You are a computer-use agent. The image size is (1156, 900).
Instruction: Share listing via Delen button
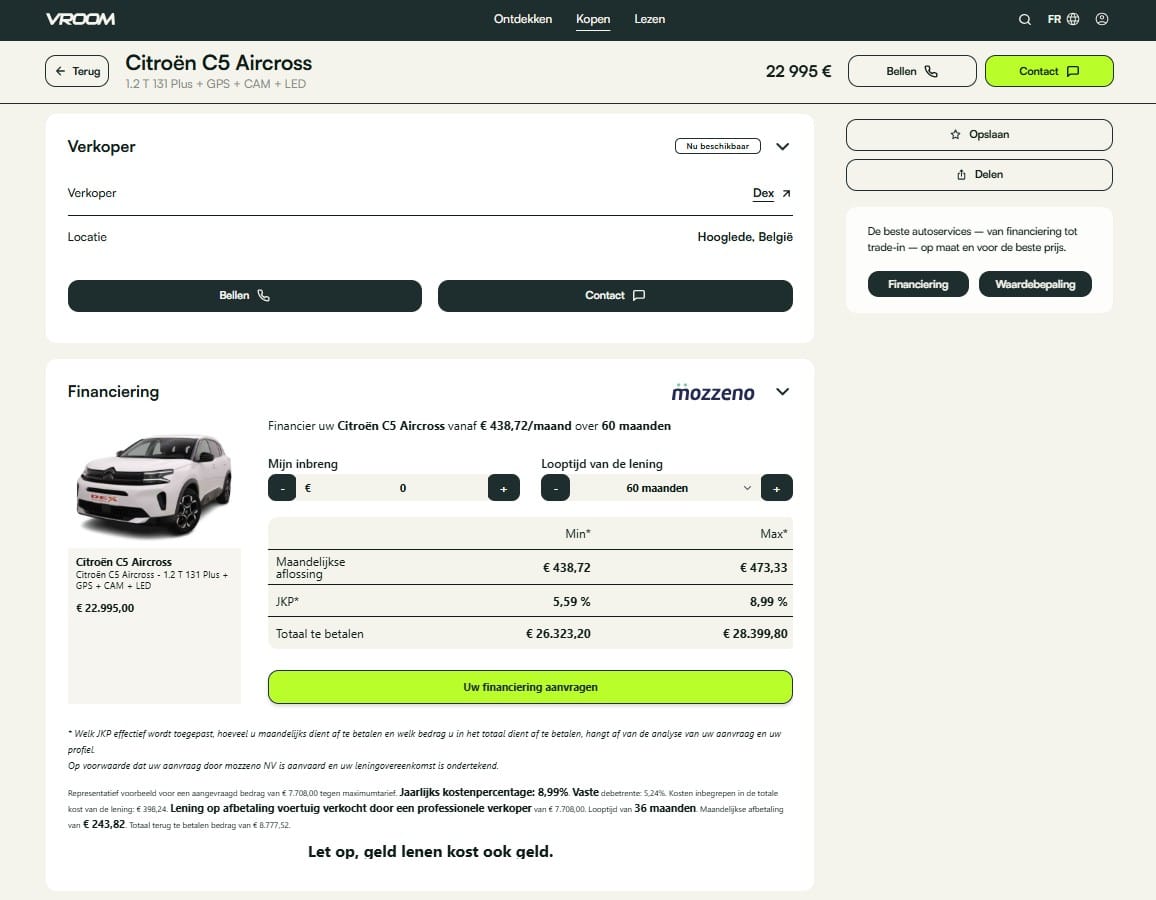[x=979, y=175]
